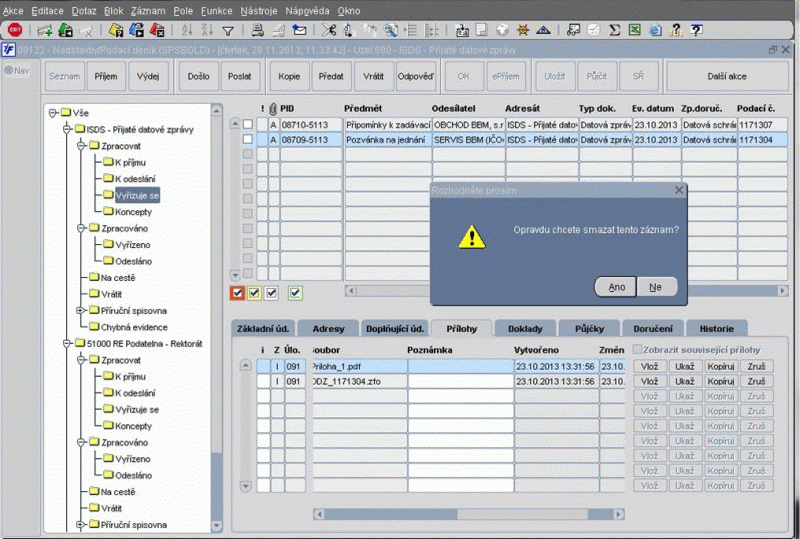The width and height of the screenshot is (800, 539).
Task: Open the Nástroje menu
Action: coord(259,9)
